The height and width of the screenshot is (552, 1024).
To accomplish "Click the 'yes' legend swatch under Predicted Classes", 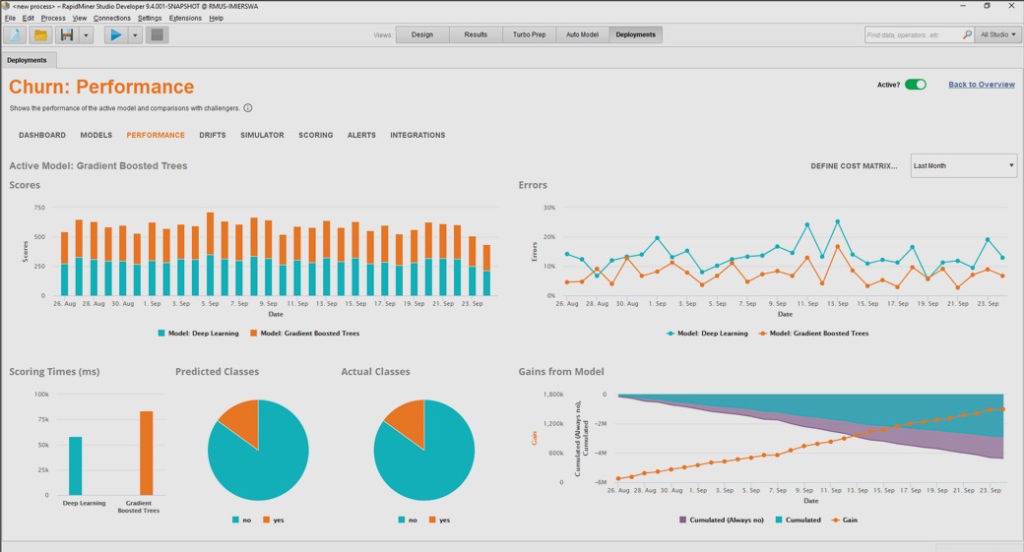I will pyautogui.click(x=266, y=520).
